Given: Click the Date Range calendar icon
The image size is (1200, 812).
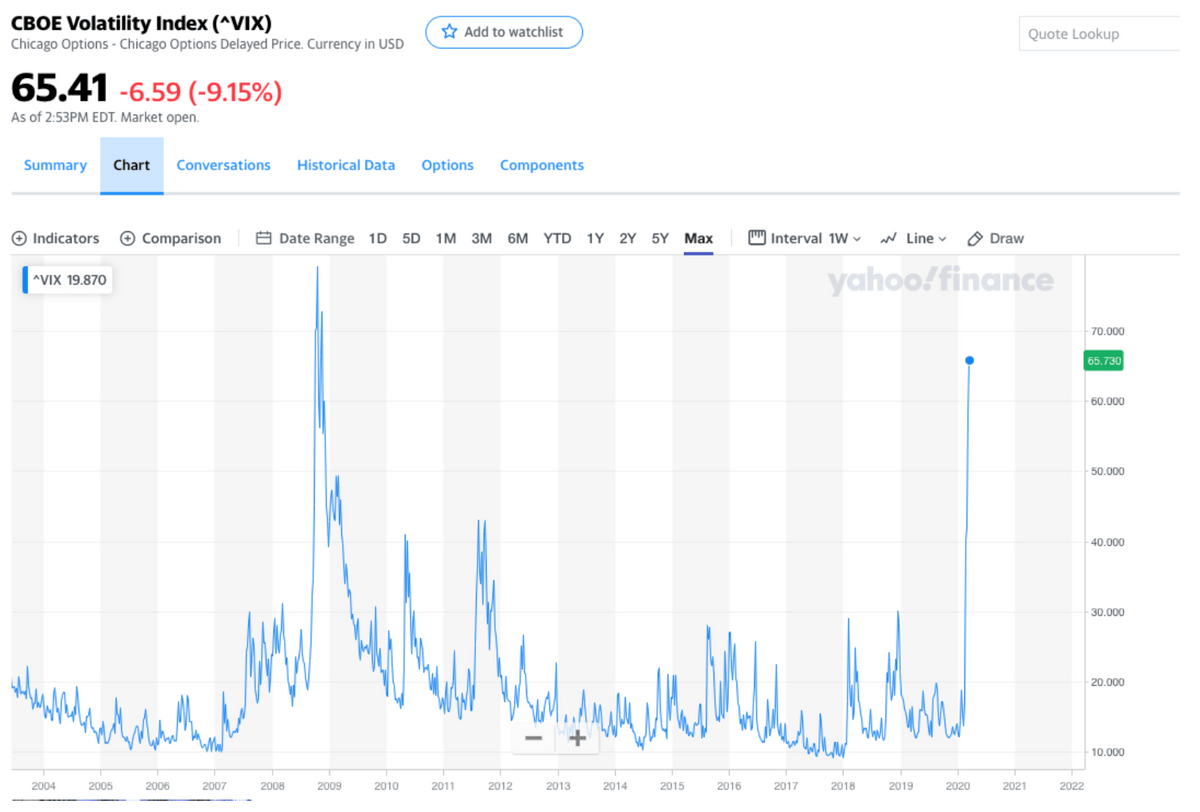Looking at the screenshot, I should tap(264, 238).
